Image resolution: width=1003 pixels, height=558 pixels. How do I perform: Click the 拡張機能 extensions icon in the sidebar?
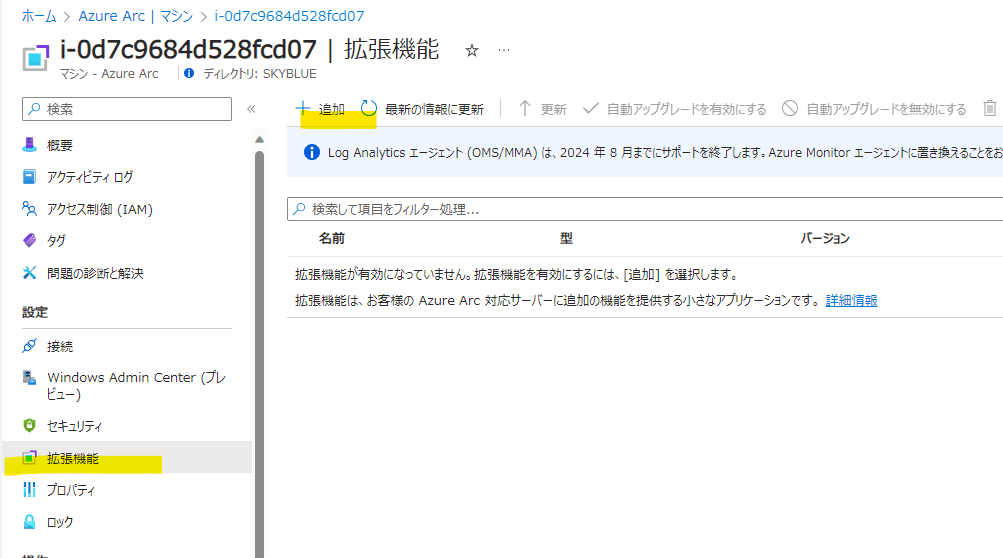(29, 458)
